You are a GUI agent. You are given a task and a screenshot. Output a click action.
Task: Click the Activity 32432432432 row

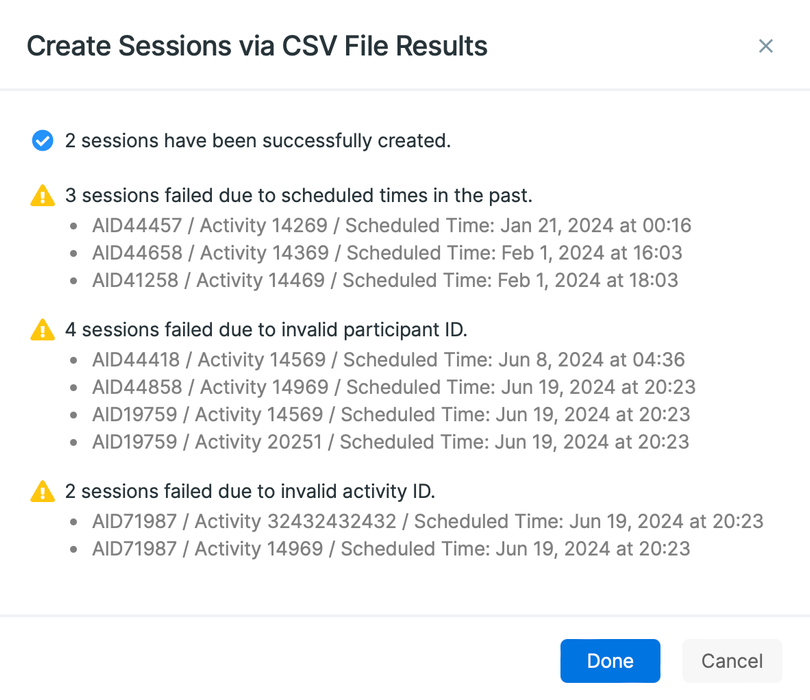coord(410,520)
